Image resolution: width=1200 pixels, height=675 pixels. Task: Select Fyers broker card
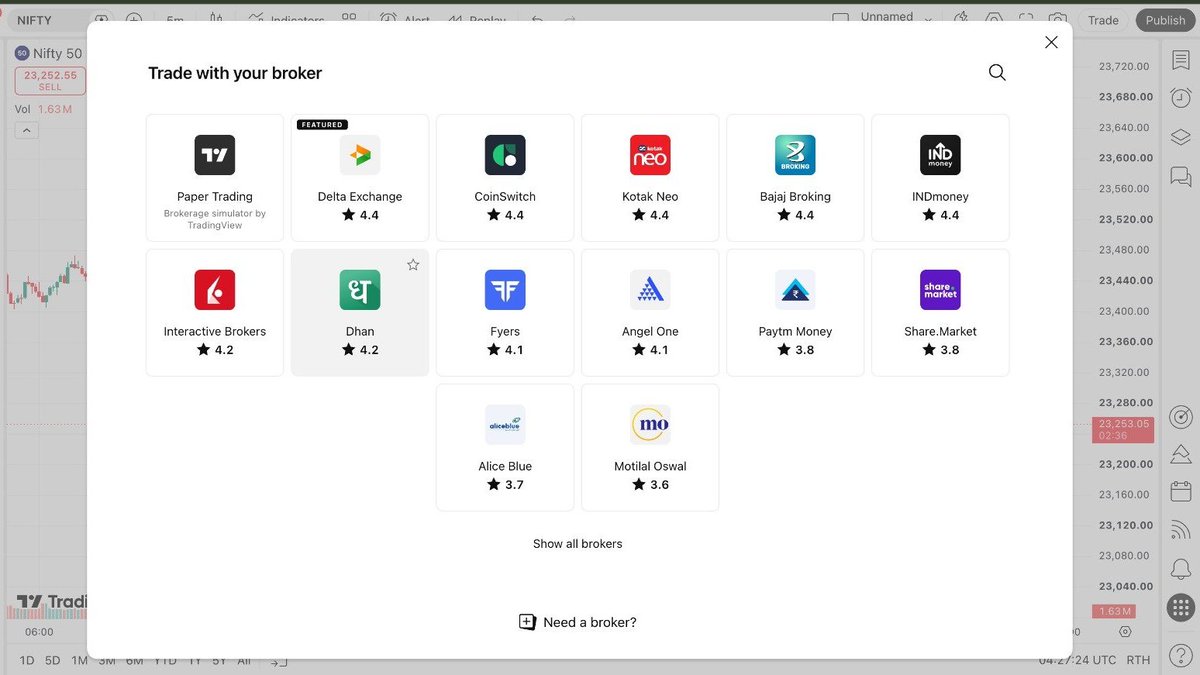tap(505, 313)
